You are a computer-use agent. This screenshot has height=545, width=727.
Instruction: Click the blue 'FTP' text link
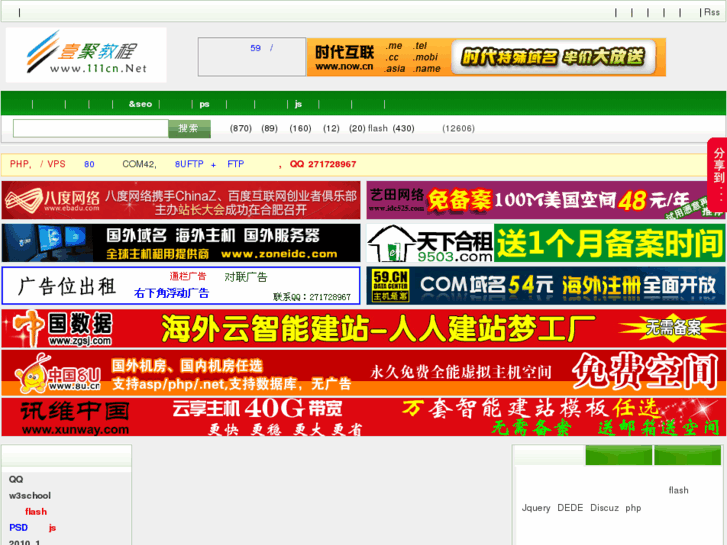[x=236, y=164]
